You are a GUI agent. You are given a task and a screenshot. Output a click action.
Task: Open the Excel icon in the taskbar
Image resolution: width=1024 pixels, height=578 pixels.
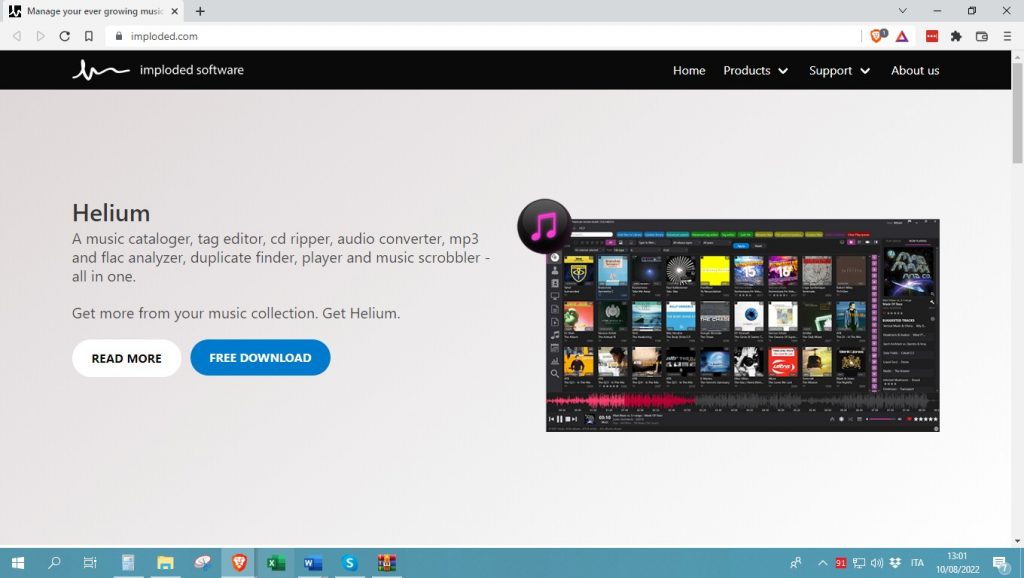coord(276,563)
